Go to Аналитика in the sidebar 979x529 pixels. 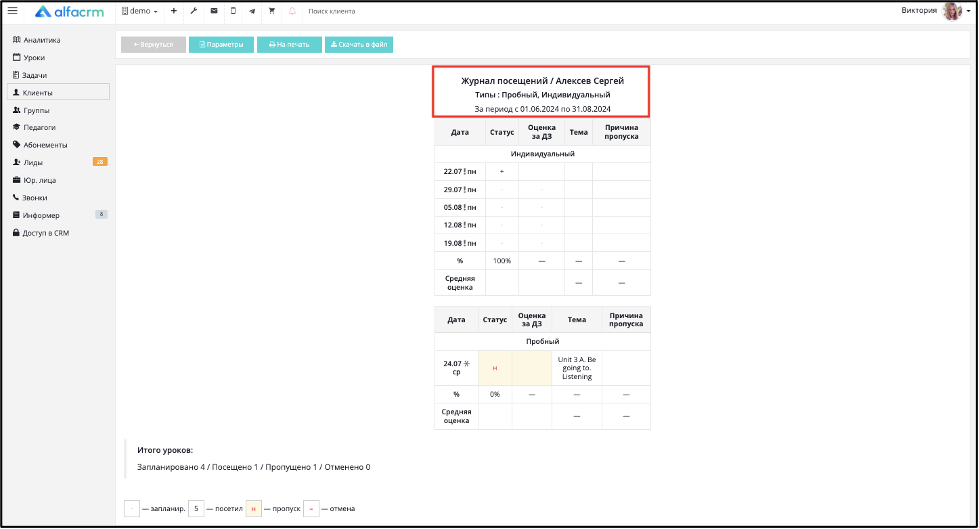click(x=37, y=40)
